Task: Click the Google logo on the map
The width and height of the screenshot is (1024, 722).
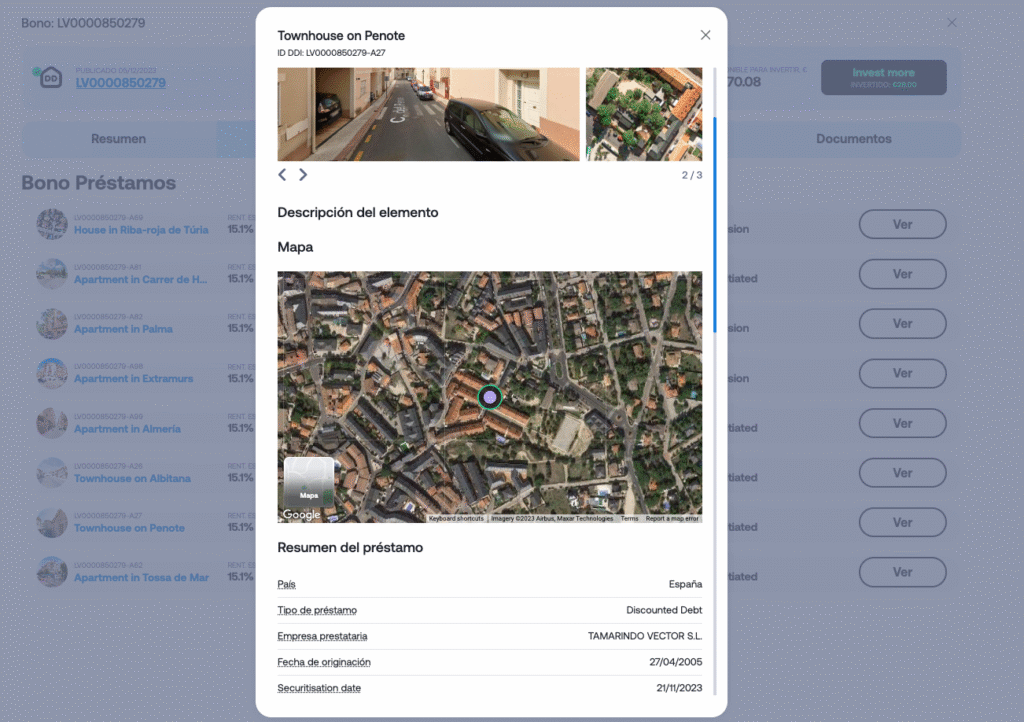Action: 301,515
